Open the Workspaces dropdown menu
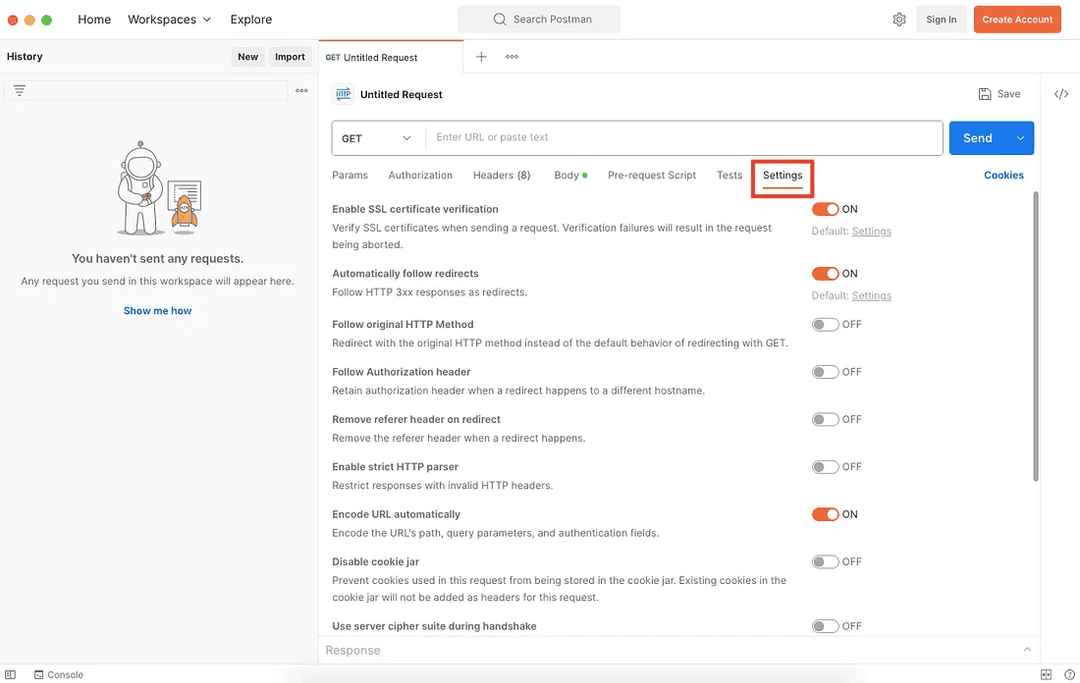 (x=169, y=19)
